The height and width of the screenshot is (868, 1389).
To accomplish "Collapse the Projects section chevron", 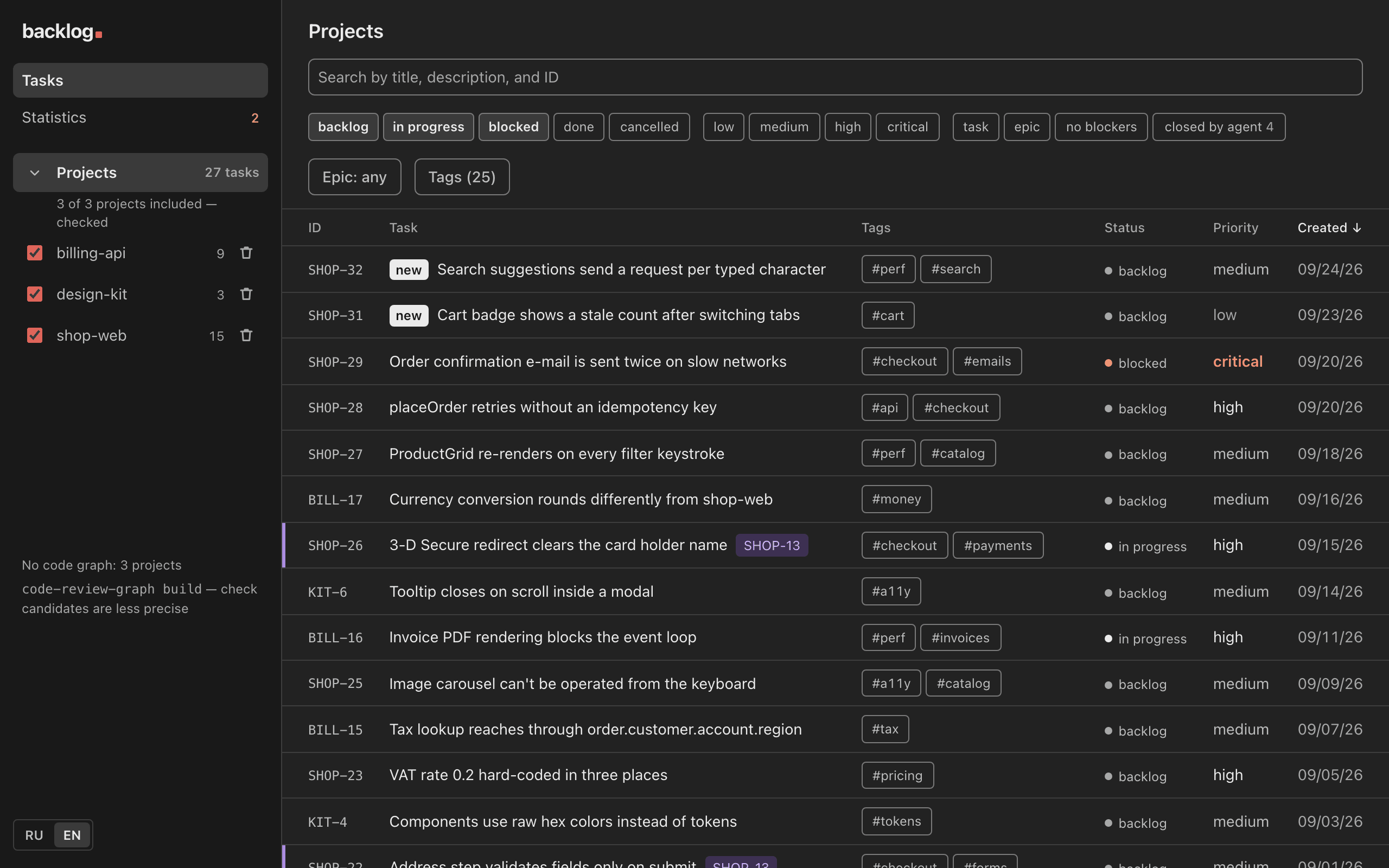I will tap(35, 173).
